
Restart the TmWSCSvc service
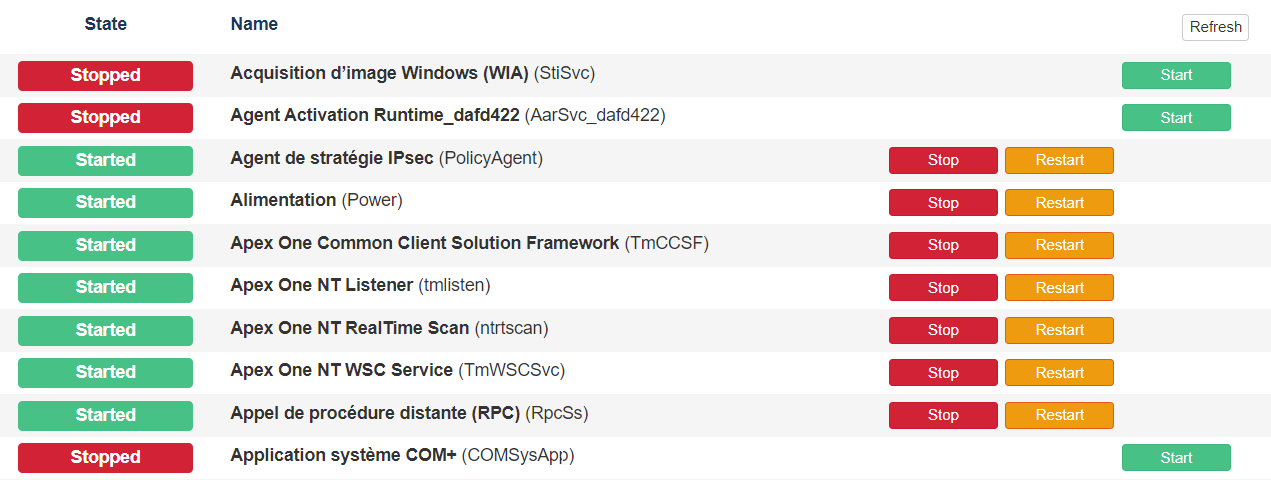tap(1059, 373)
